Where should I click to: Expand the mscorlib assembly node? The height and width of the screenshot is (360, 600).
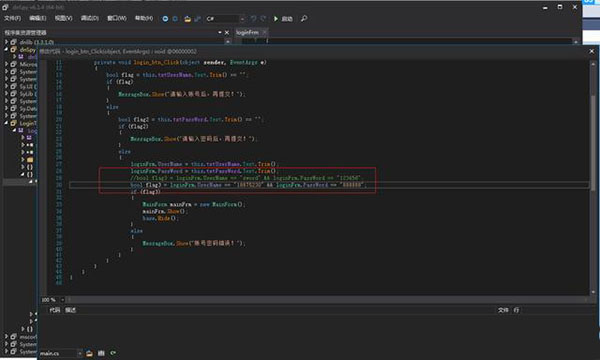click(x=7, y=337)
